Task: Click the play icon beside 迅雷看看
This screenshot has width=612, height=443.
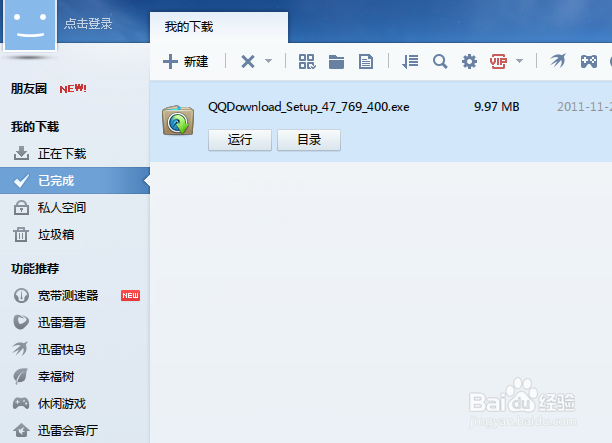Action: (21, 322)
